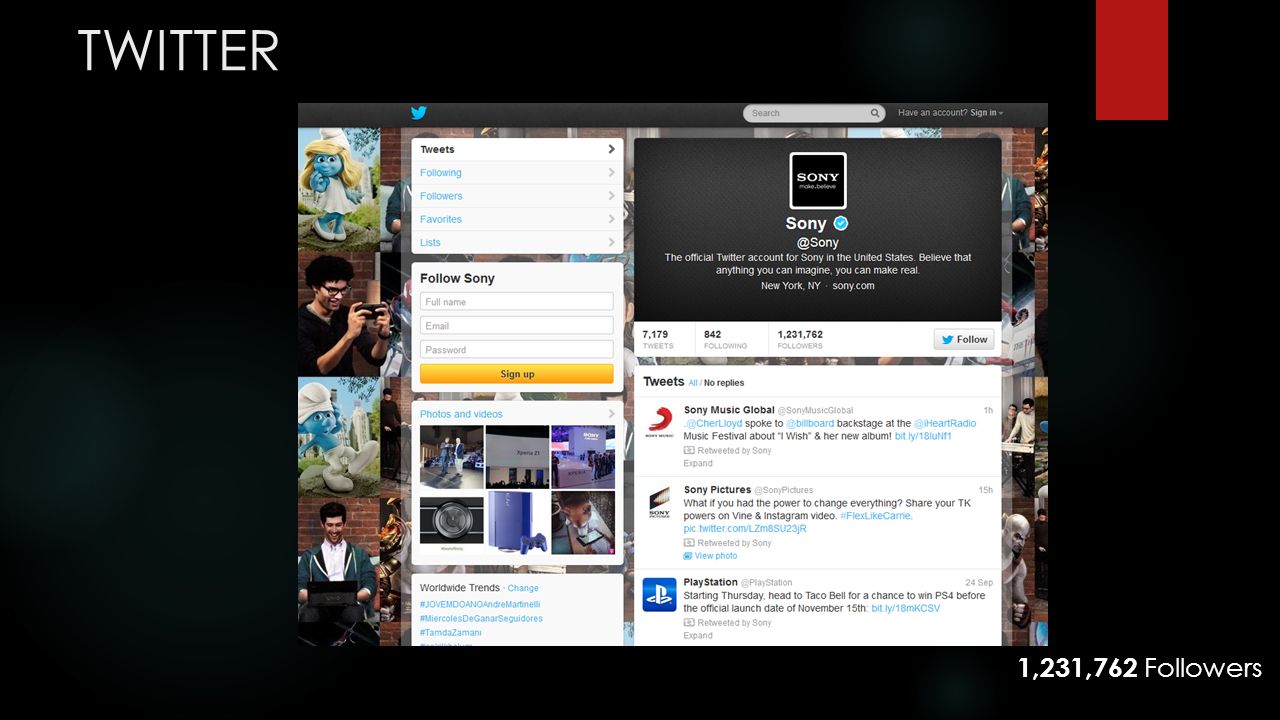Click the @Sony handle on profile
Image resolution: width=1280 pixels, height=720 pixels.
pos(818,243)
